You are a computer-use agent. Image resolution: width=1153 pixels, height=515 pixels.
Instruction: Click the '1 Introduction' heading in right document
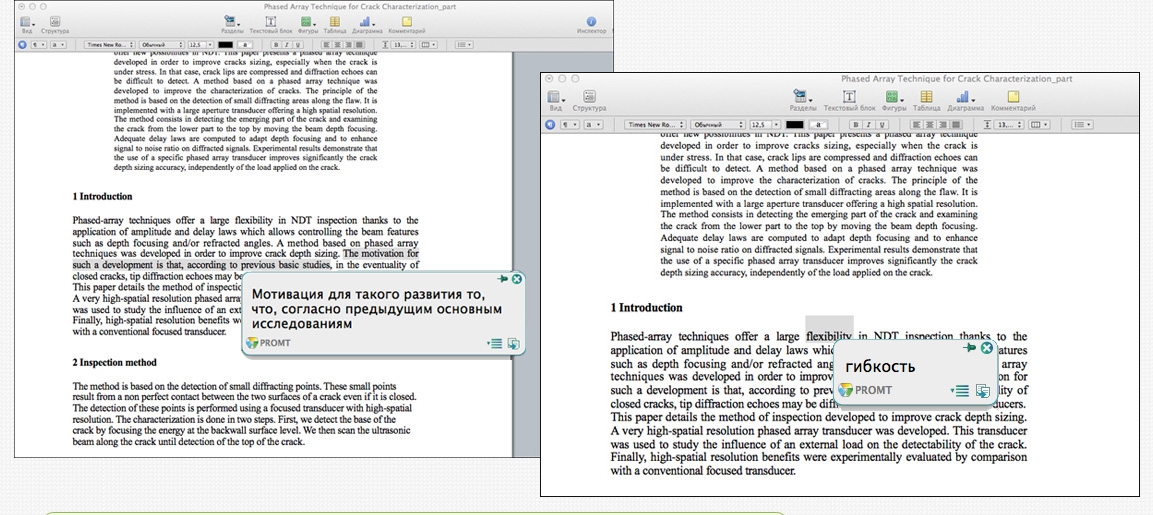646,308
